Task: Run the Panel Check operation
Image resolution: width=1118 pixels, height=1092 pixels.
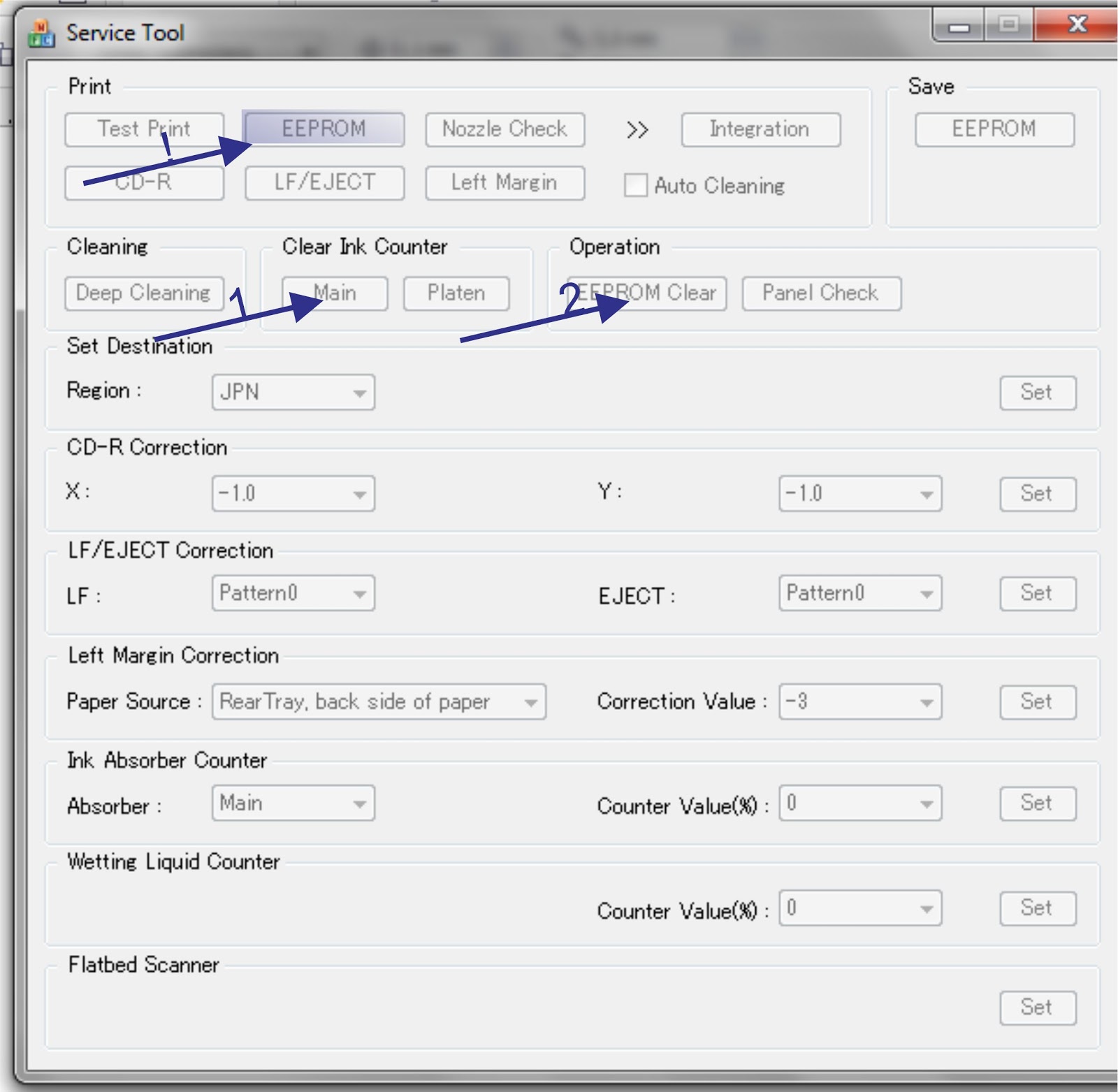Action: tap(821, 293)
